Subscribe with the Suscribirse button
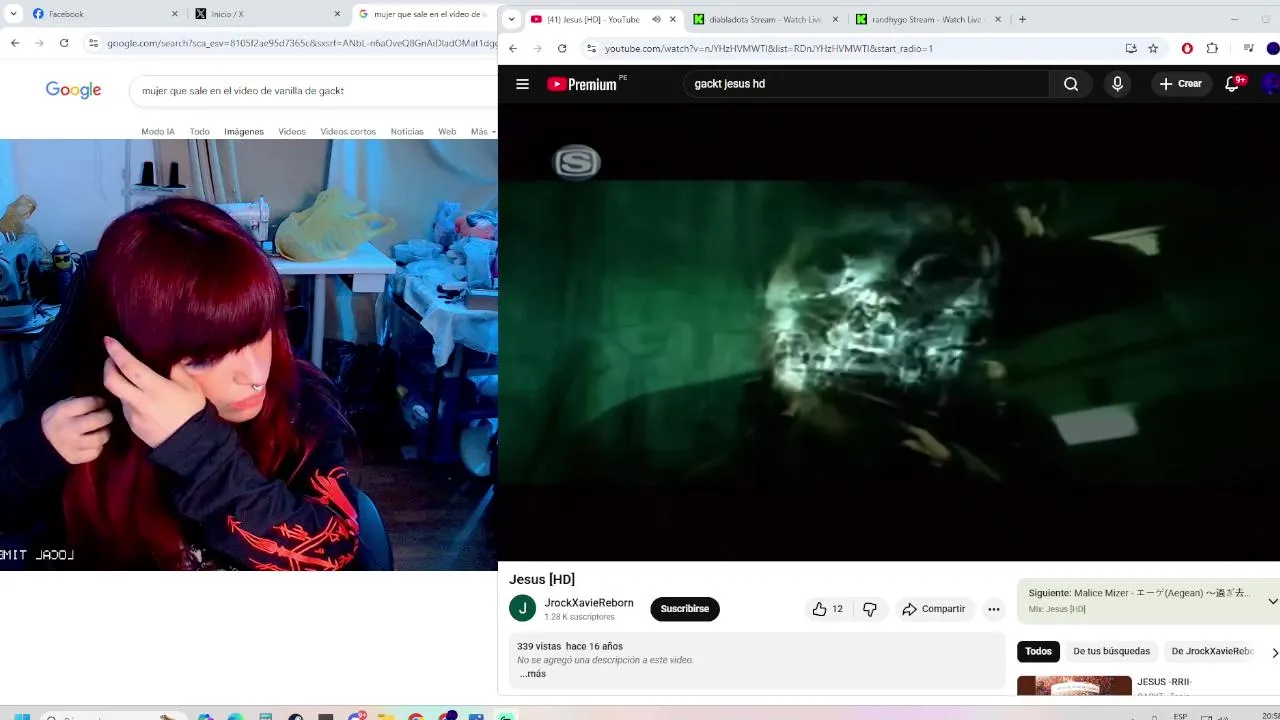This screenshot has width=1280, height=720. (x=685, y=609)
